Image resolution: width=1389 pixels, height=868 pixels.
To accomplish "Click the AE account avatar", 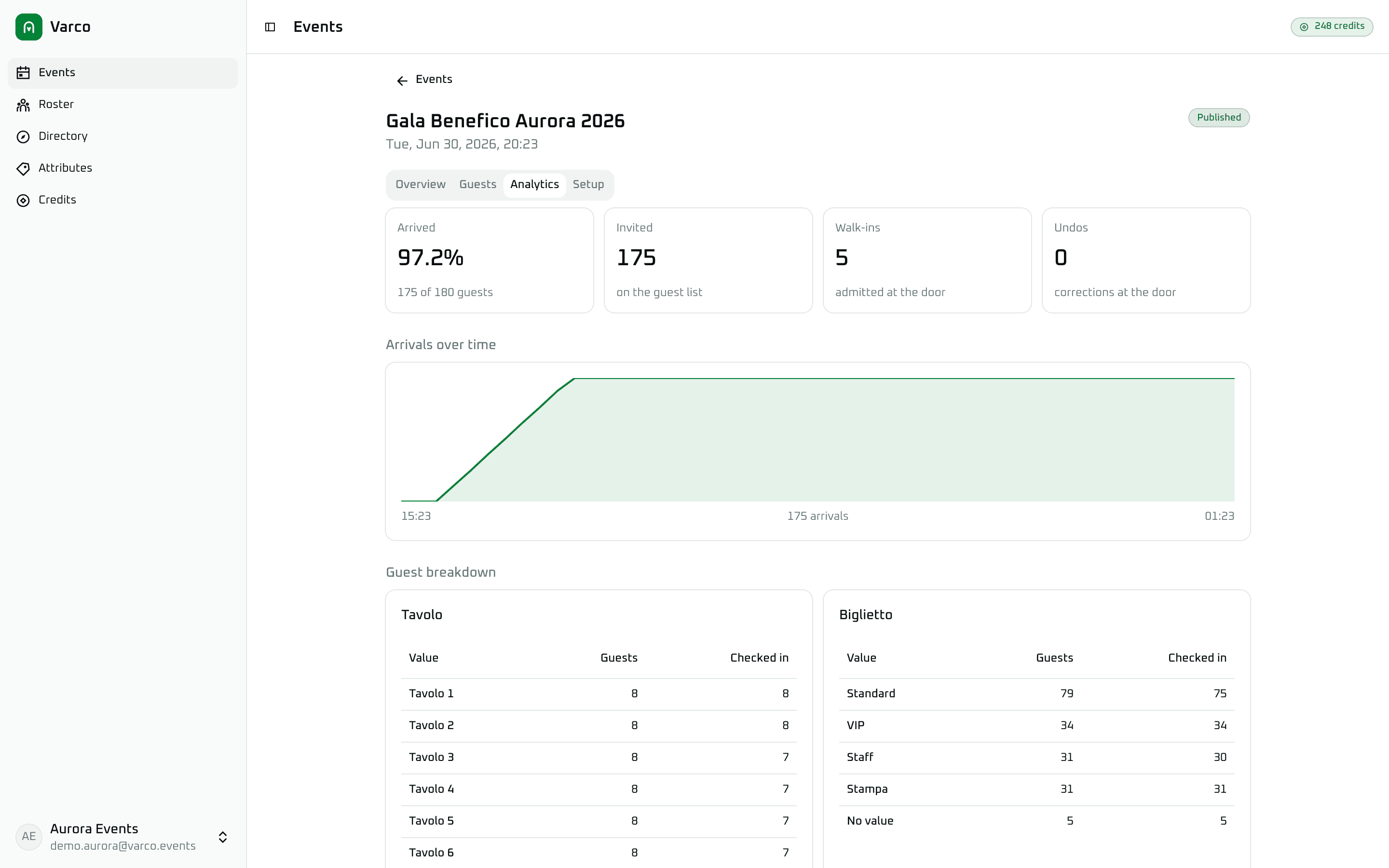I will coord(29,837).
